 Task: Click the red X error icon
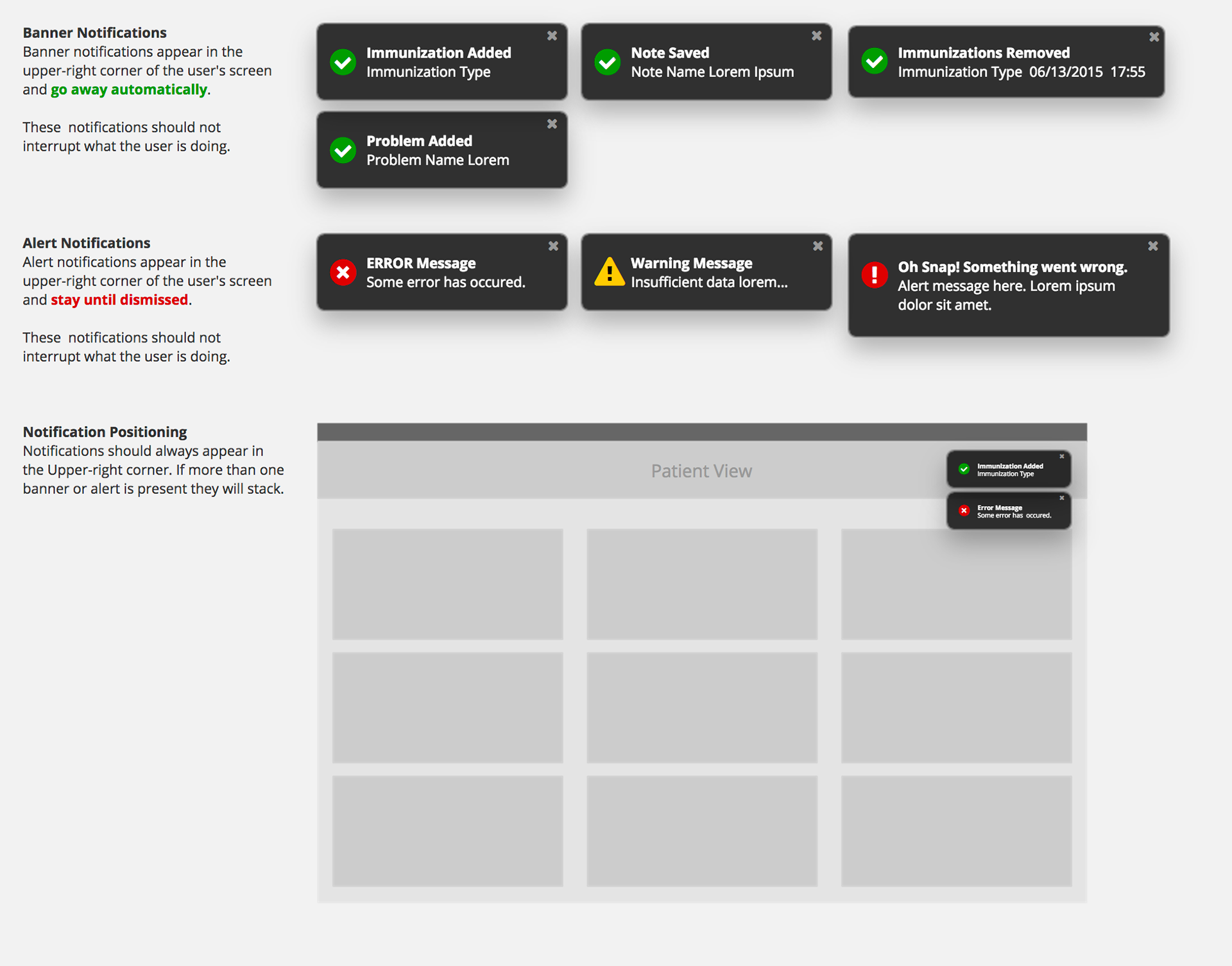(x=343, y=273)
